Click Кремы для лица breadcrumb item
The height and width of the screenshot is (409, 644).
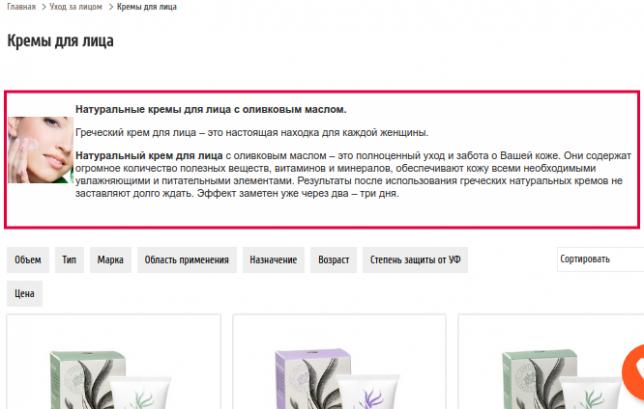click(147, 7)
